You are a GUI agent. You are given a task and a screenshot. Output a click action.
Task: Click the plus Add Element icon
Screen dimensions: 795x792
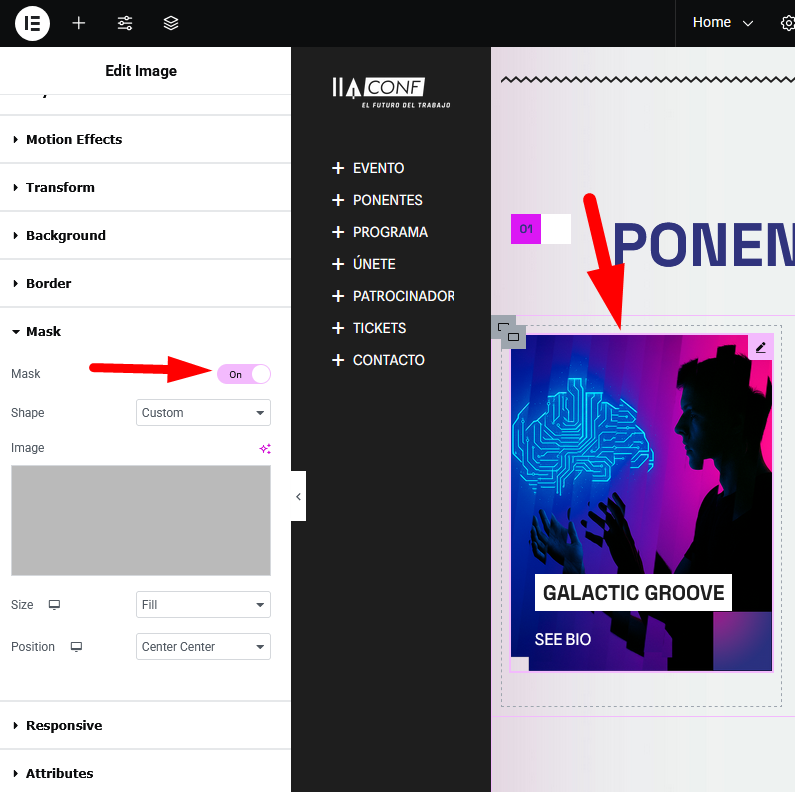coord(79,23)
